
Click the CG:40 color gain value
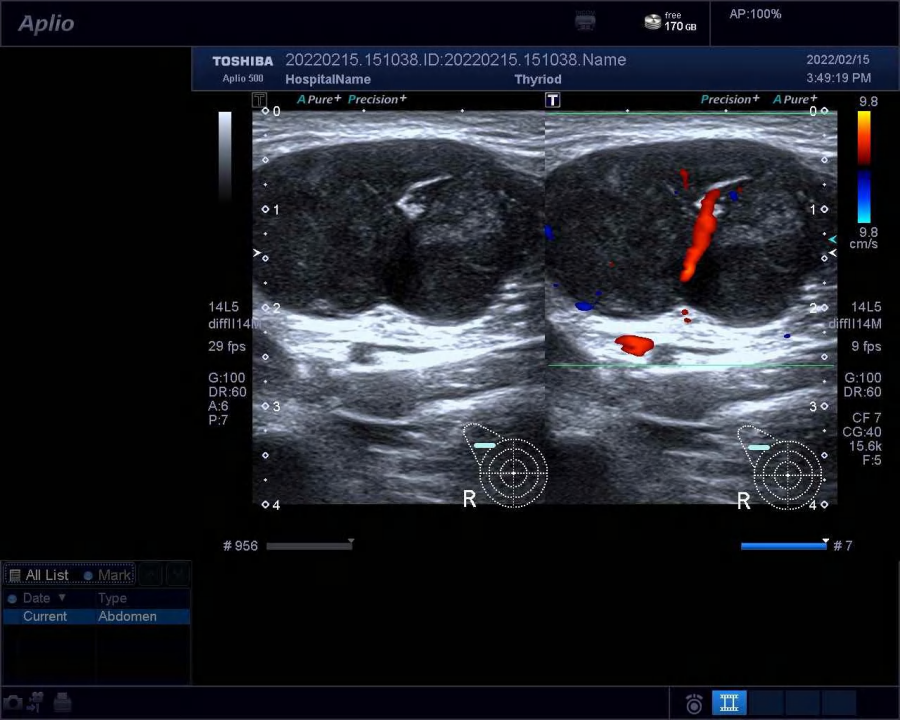coord(862,432)
